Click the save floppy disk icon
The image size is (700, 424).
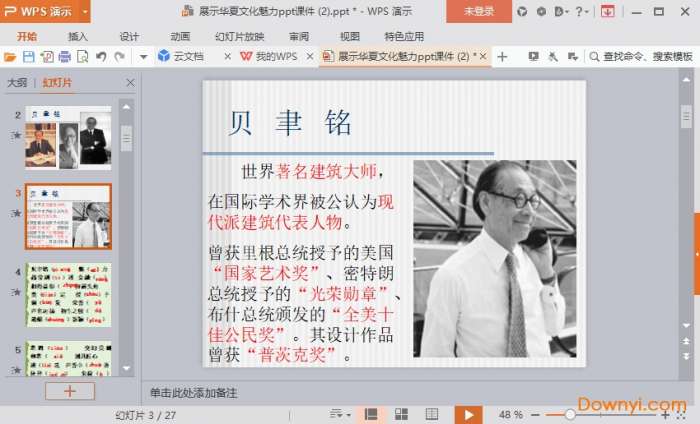tap(29, 57)
